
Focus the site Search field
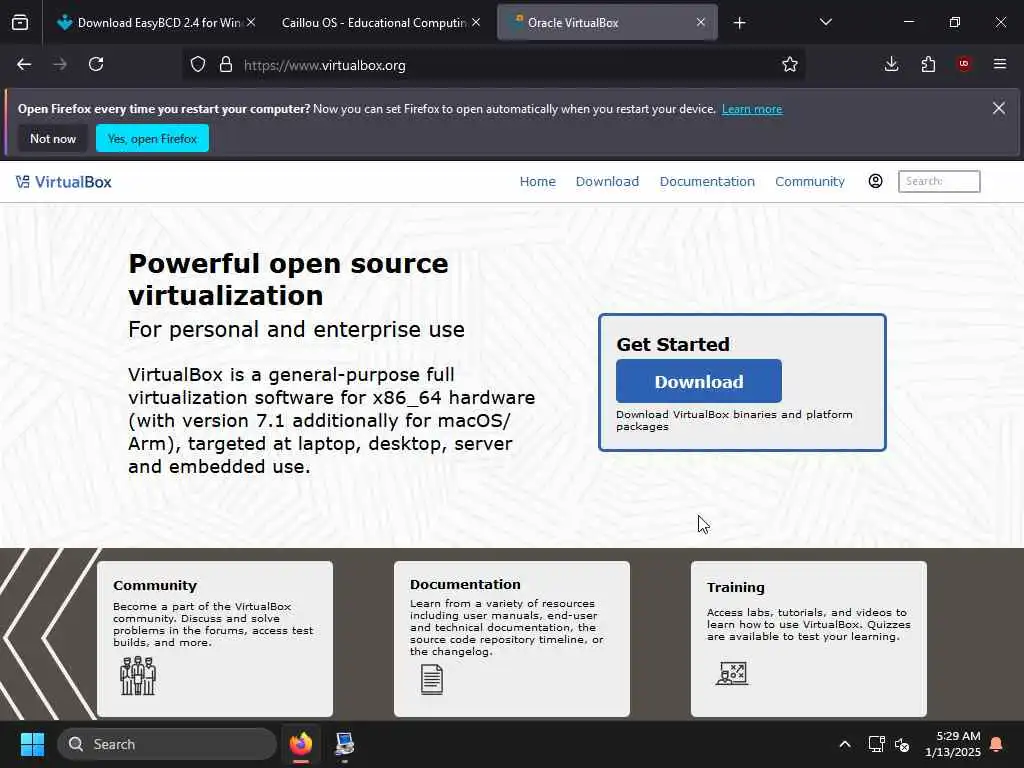938,182
